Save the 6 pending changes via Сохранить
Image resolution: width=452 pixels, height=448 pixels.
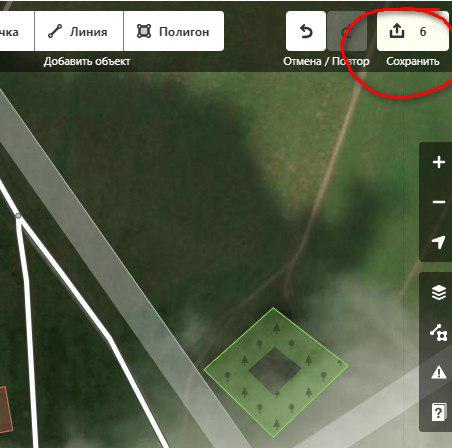tap(413, 31)
